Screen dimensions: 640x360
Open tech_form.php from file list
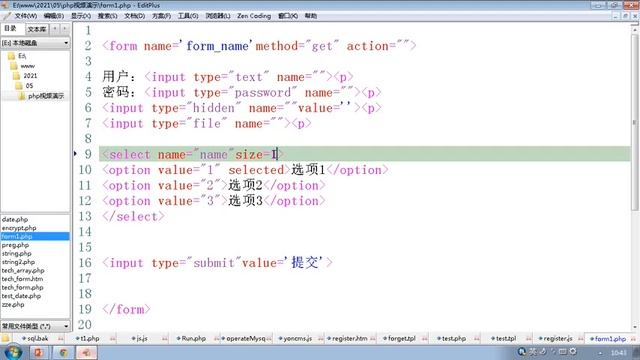click(22, 288)
